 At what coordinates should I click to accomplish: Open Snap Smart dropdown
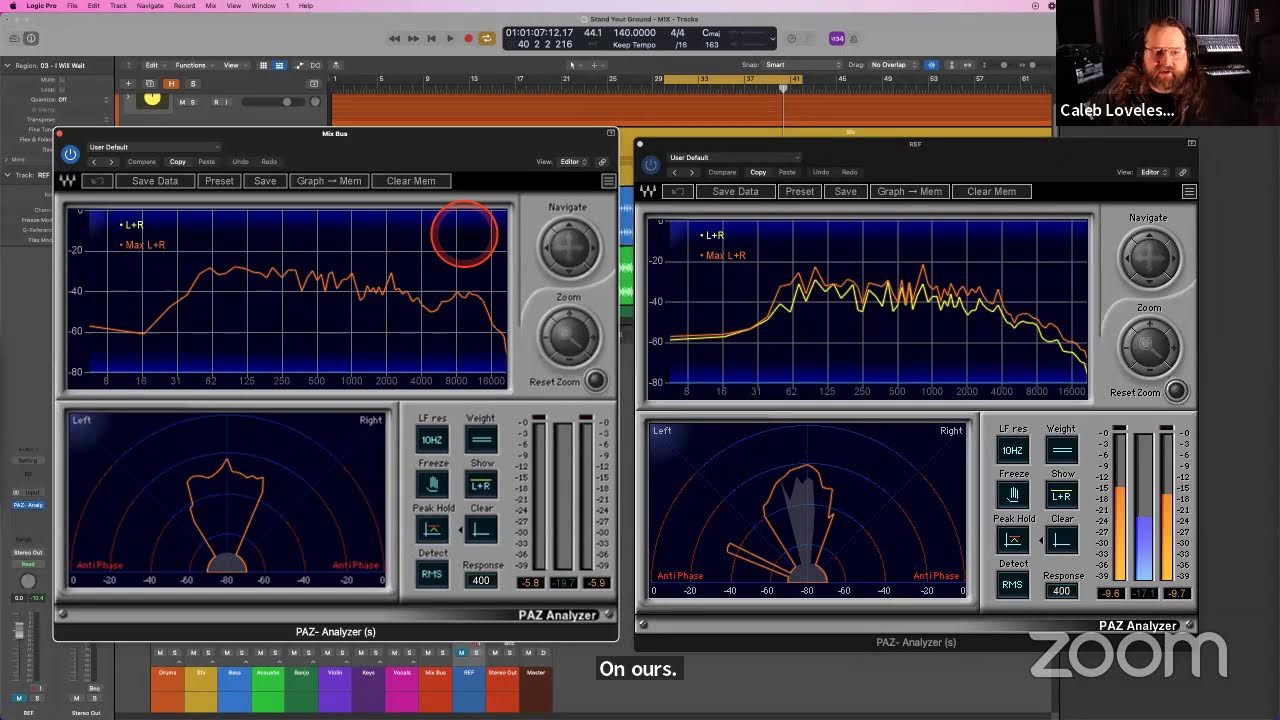pos(803,65)
